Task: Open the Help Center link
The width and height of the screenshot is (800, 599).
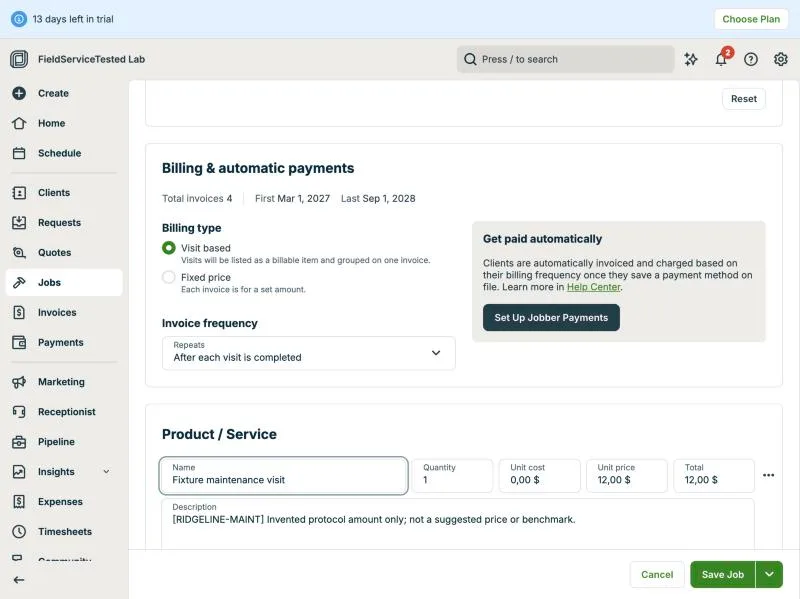Action: click(x=594, y=287)
